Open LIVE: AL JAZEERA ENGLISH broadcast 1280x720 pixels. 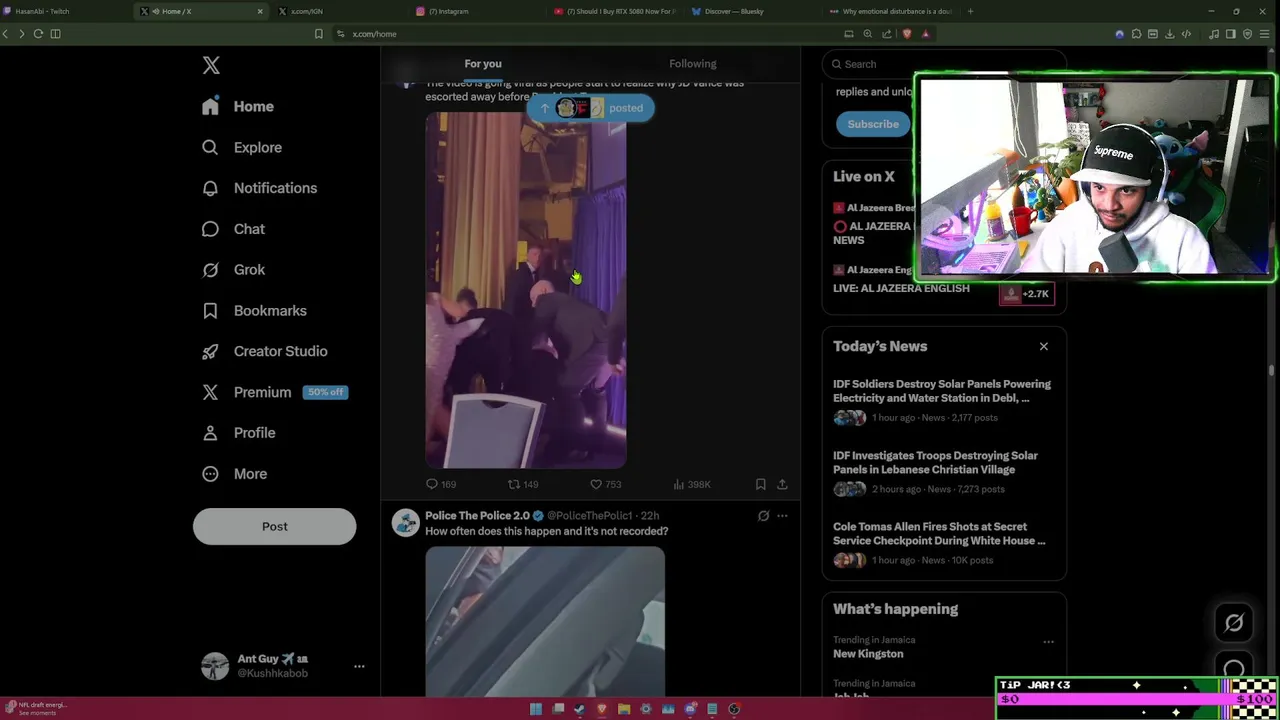(x=901, y=288)
